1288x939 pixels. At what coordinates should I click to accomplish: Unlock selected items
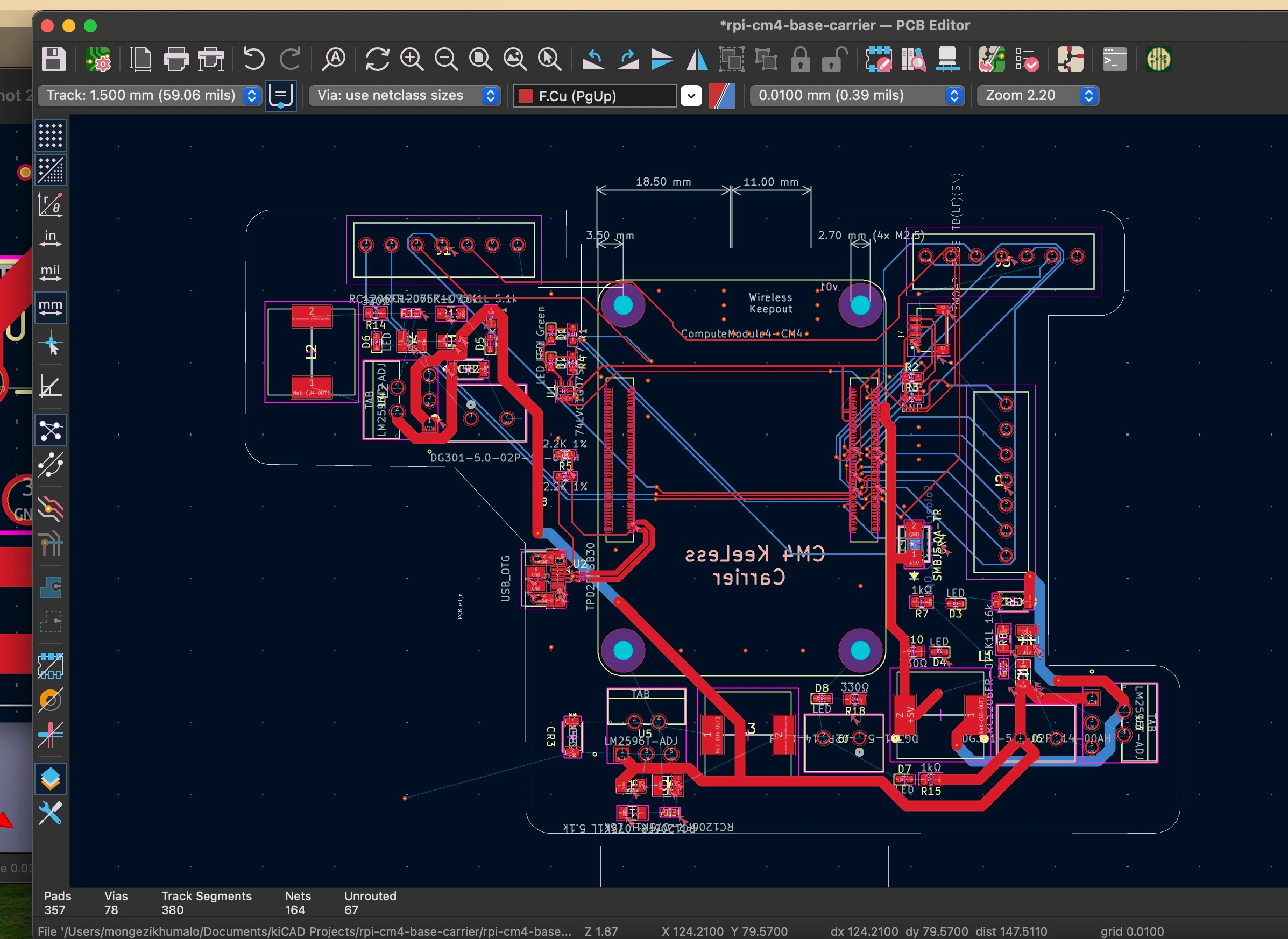(x=834, y=60)
